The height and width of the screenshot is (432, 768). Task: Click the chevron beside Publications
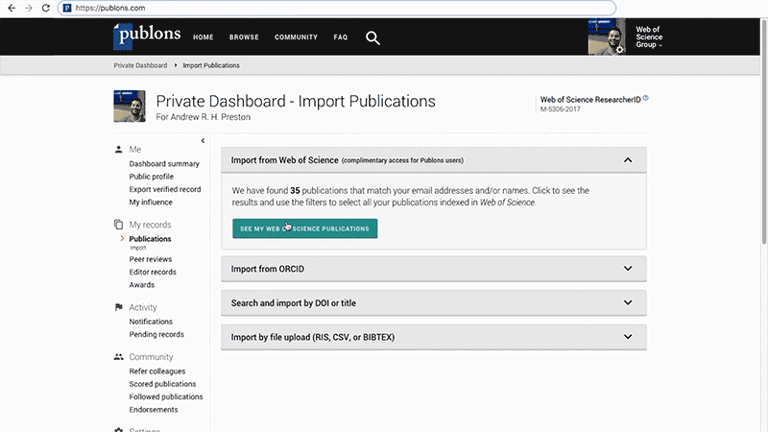coord(122,239)
